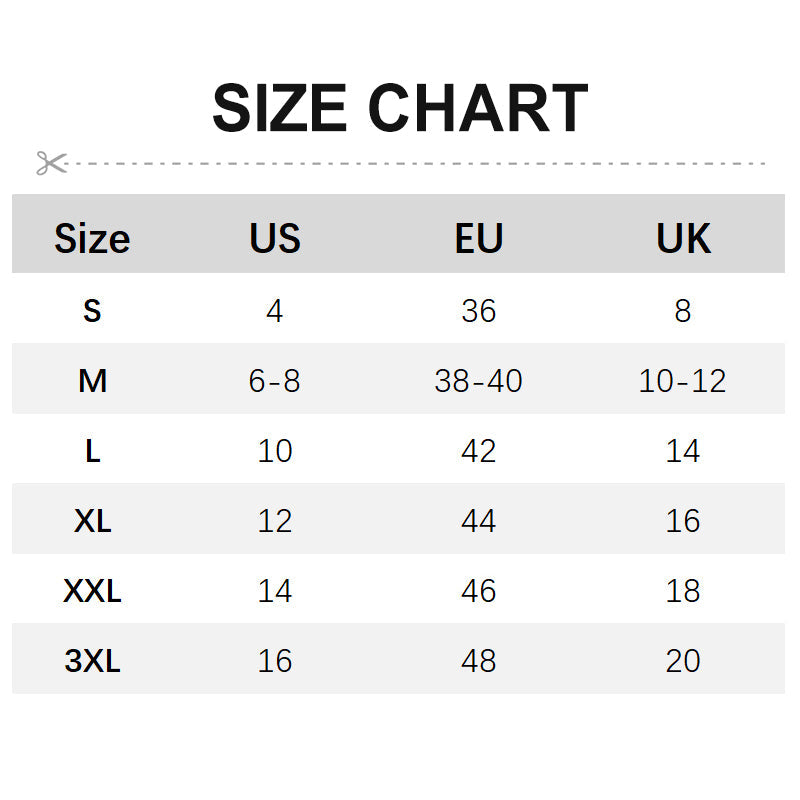The width and height of the screenshot is (800, 800).
Task: Click the S size row label
Action: (x=92, y=311)
